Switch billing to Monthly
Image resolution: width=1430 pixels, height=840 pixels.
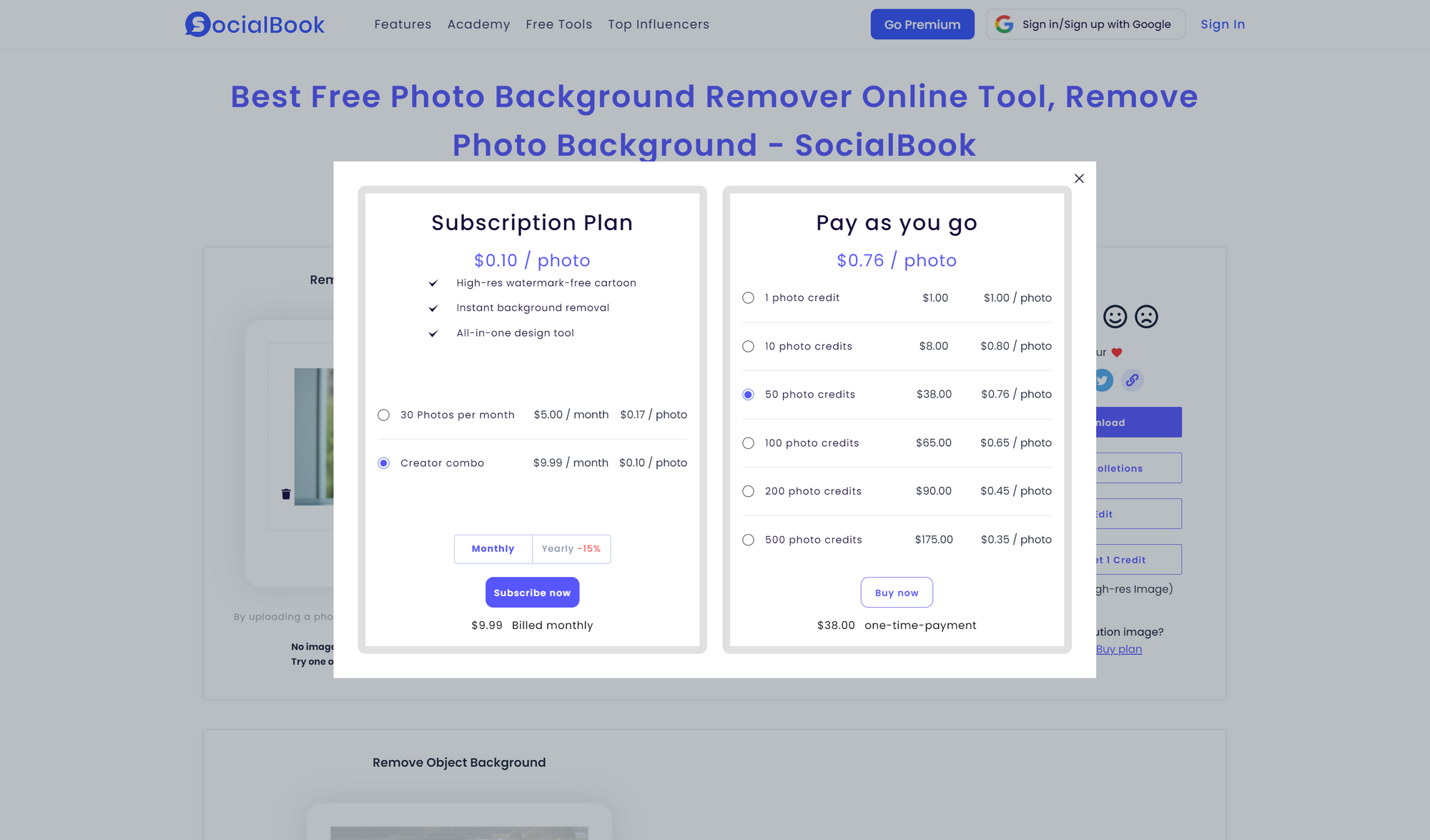[x=493, y=549]
